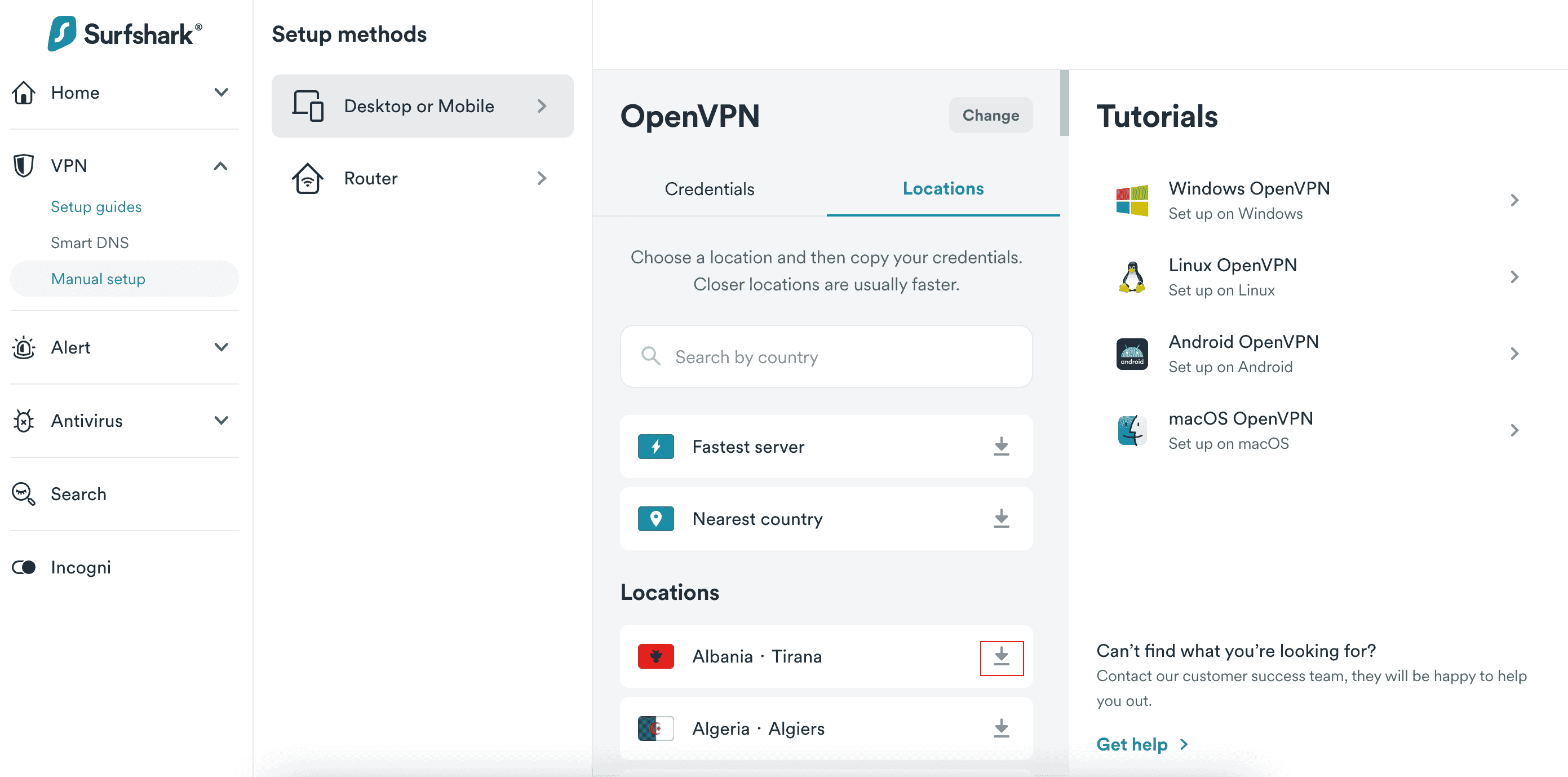Click the Get help arrow chevron
Viewport: 1568px width, 777px height.
(x=1184, y=745)
